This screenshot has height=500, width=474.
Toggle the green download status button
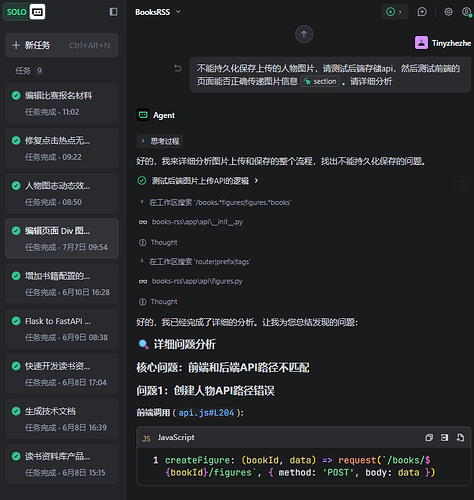tap(394, 12)
